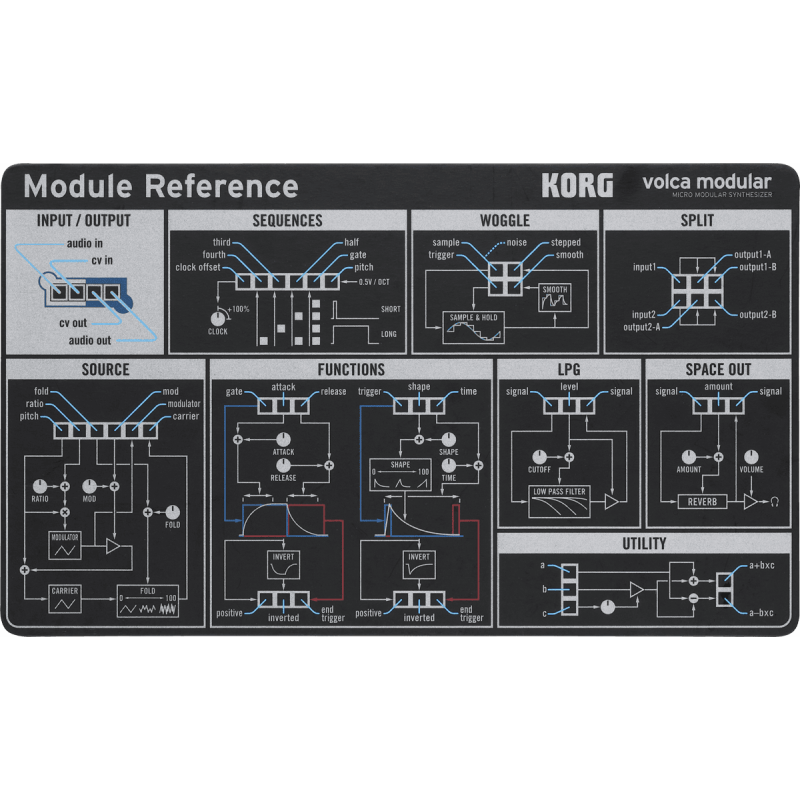Click the FOLD knob in Source

[172, 512]
